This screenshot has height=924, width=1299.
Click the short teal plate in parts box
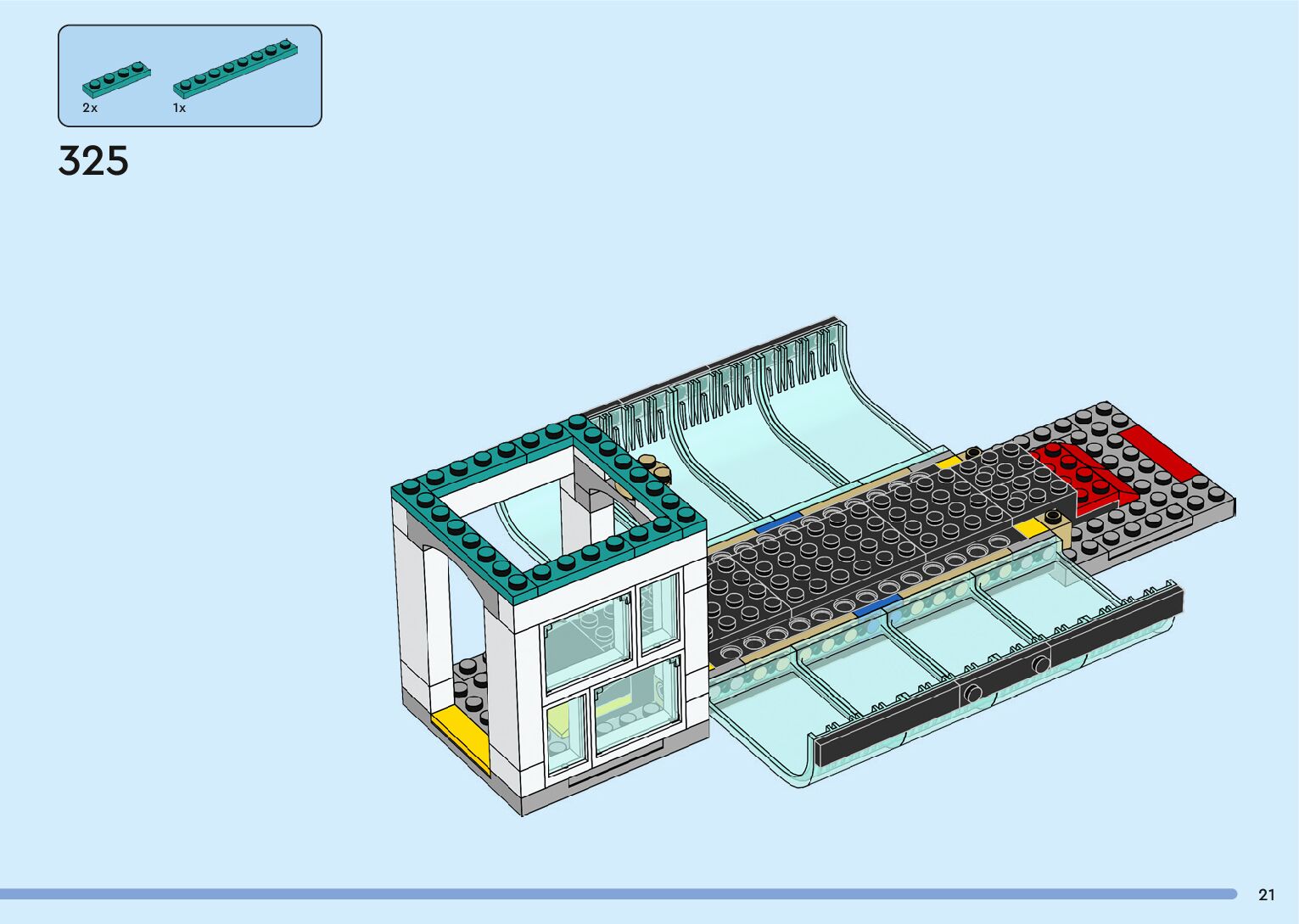[116, 78]
